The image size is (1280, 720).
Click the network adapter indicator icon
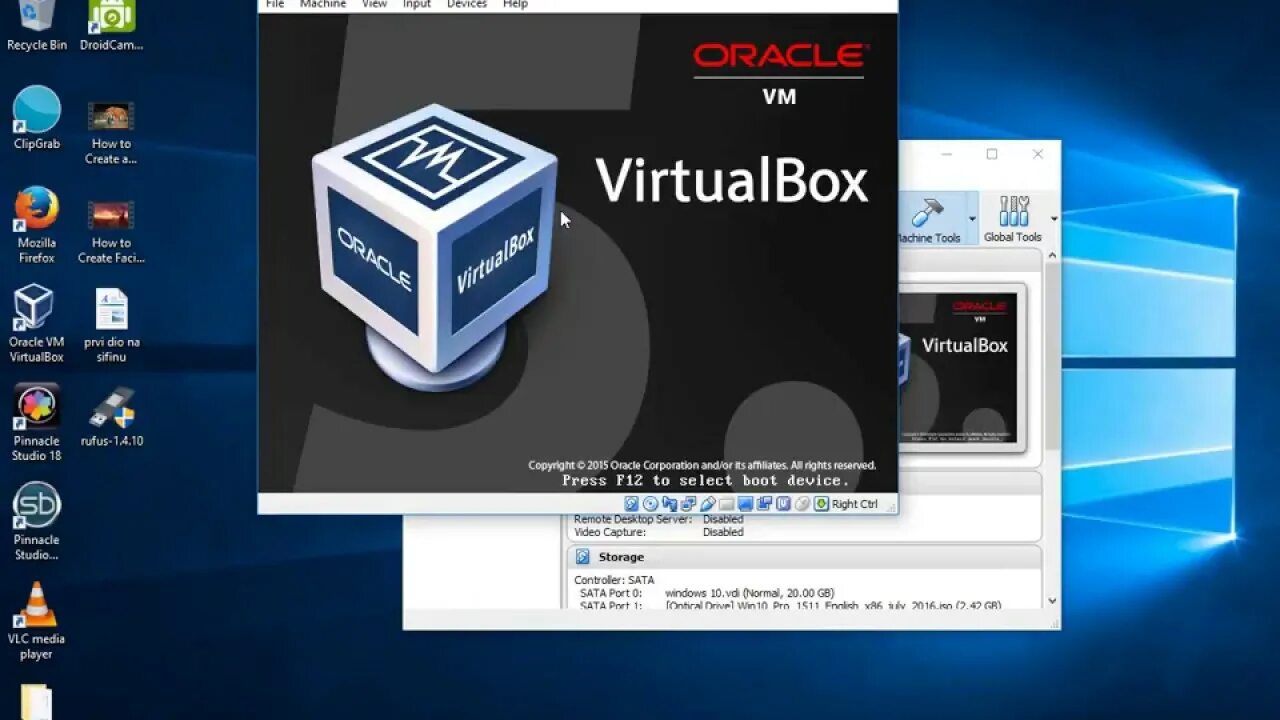pyautogui.click(x=688, y=504)
